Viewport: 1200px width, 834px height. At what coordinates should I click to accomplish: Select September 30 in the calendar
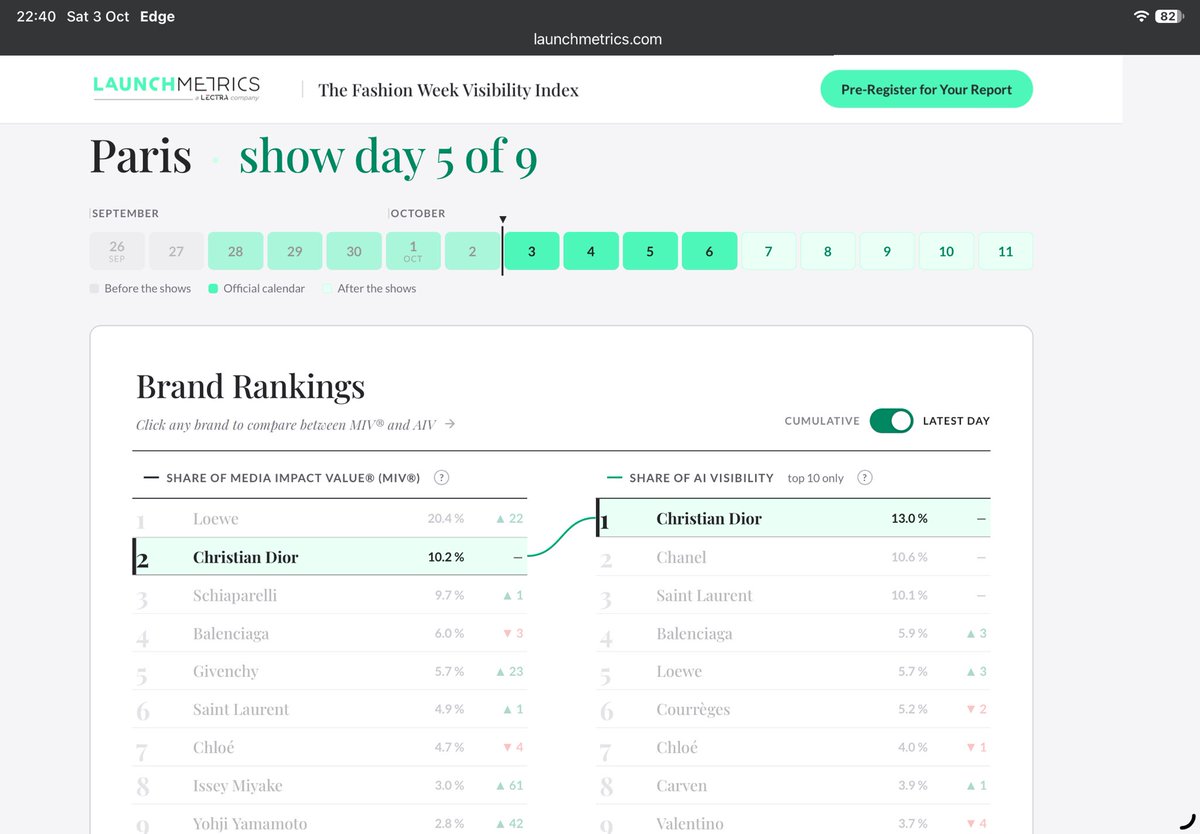[x=354, y=251]
